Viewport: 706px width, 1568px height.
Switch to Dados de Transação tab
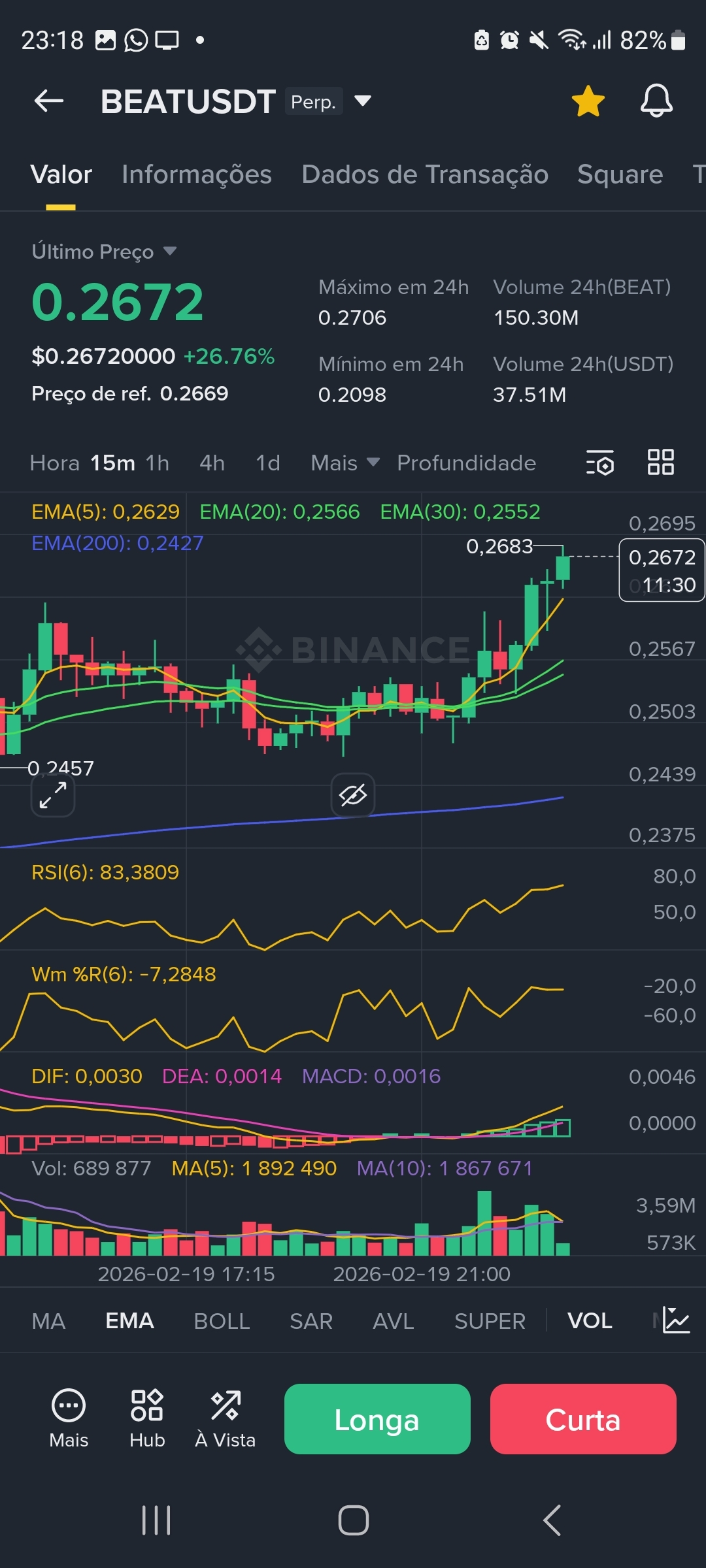pyautogui.click(x=425, y=174)
